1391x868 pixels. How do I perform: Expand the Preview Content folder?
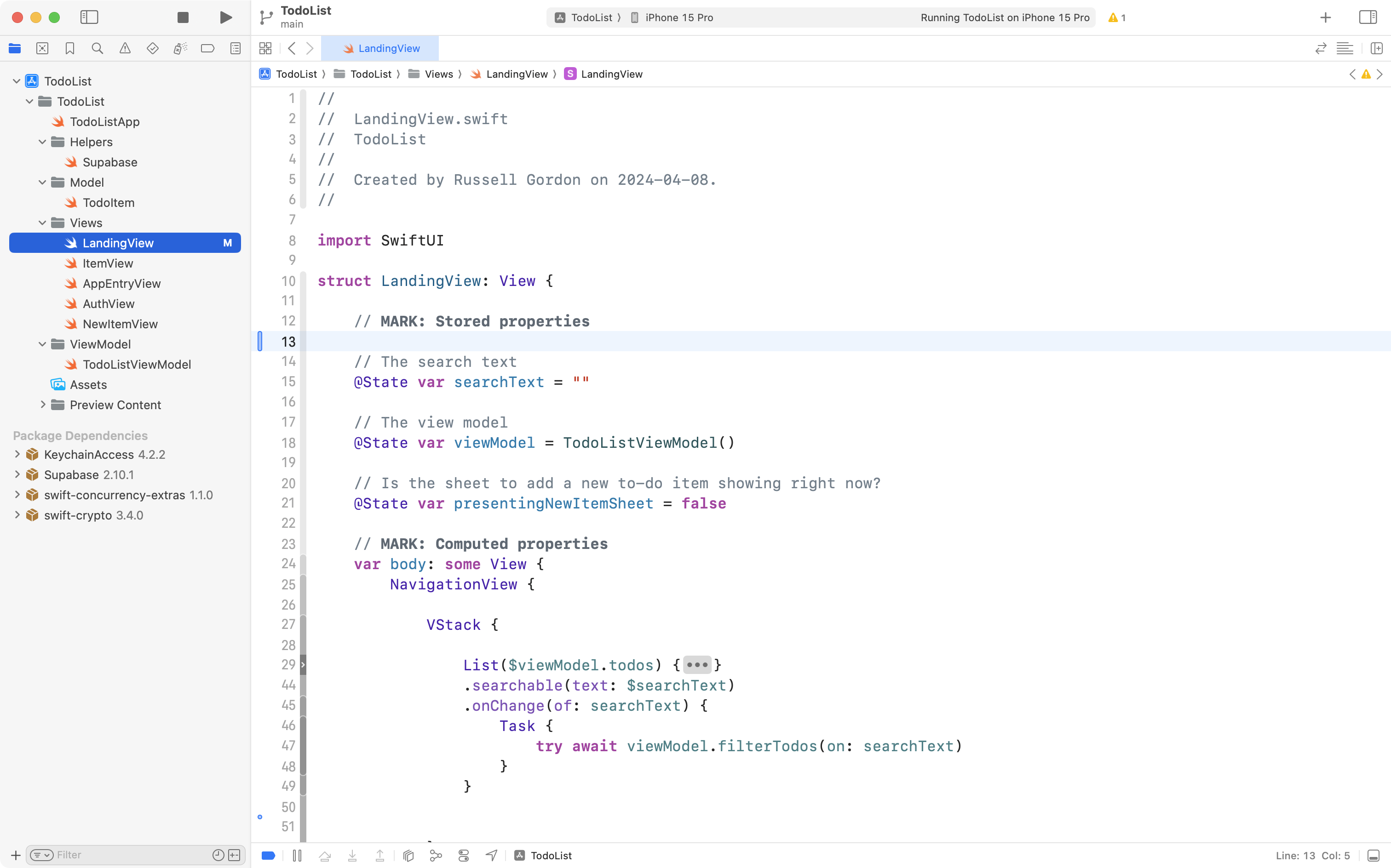[x=42, y=405]
